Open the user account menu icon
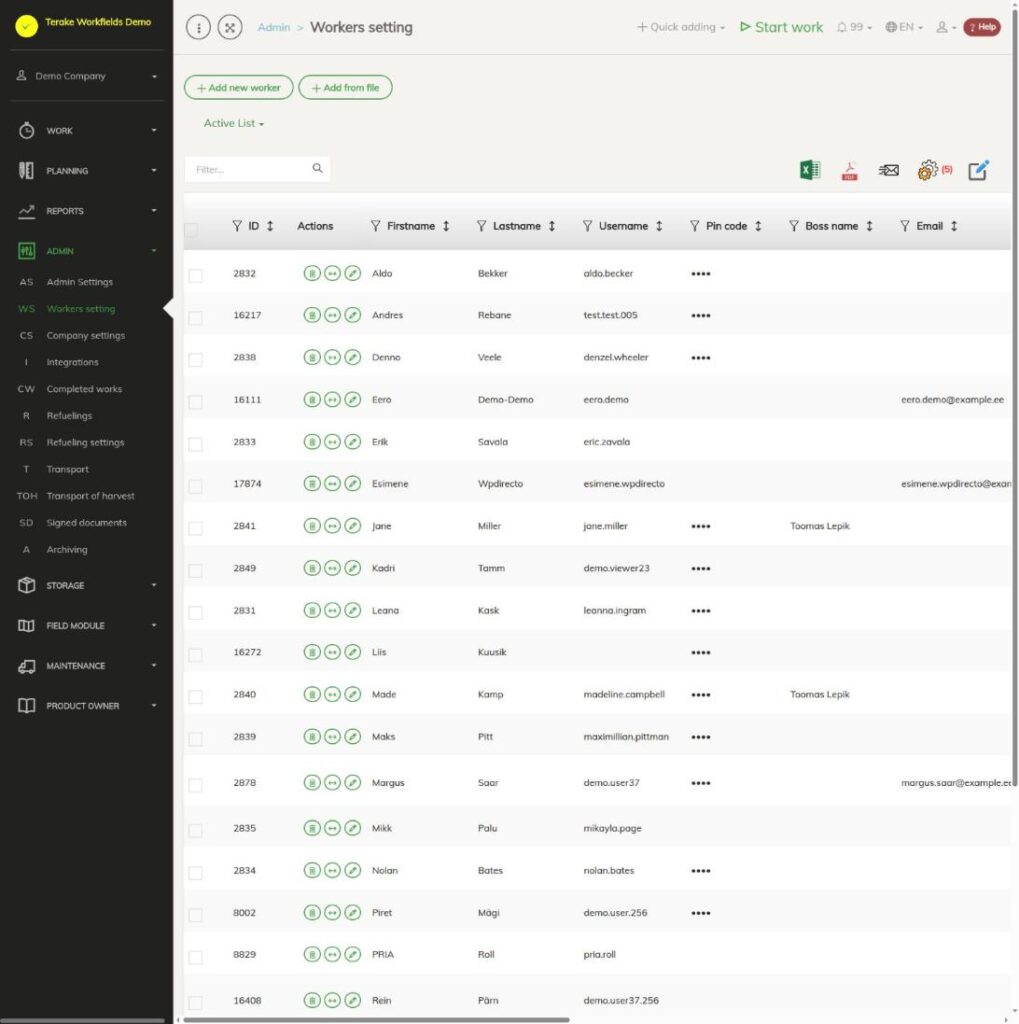This screenshot has height=1024, width=1019. coord(946,27)
